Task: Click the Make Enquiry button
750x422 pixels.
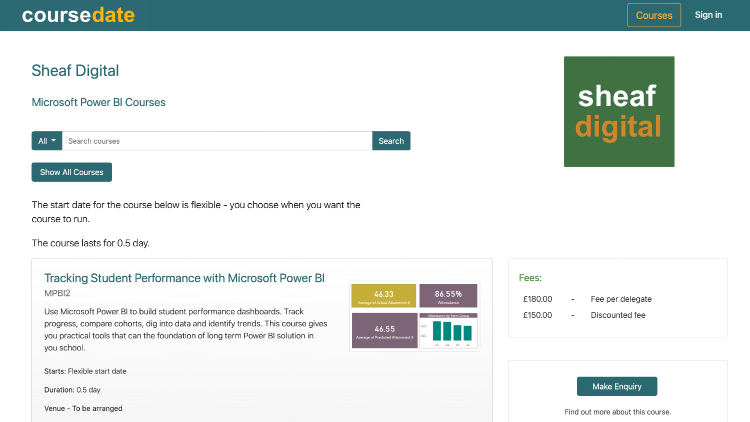Action: point(617,387)
